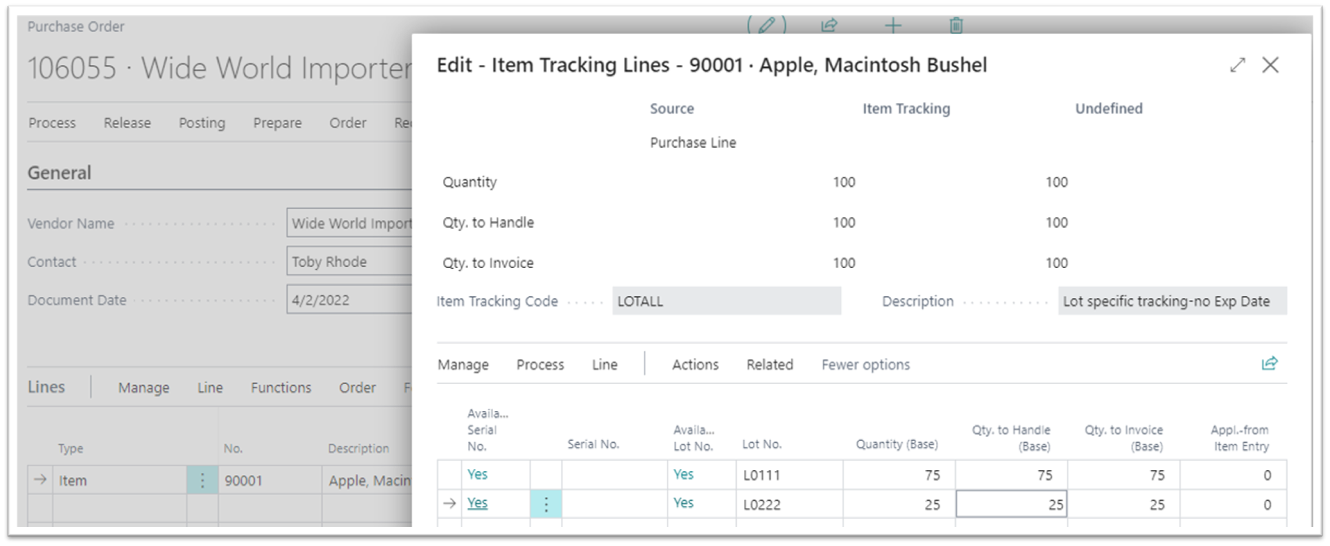The width and height of the screenshot is (1330, 546).
Task: Click the plus icon to create new order
Action: click(x=893, y=26)
